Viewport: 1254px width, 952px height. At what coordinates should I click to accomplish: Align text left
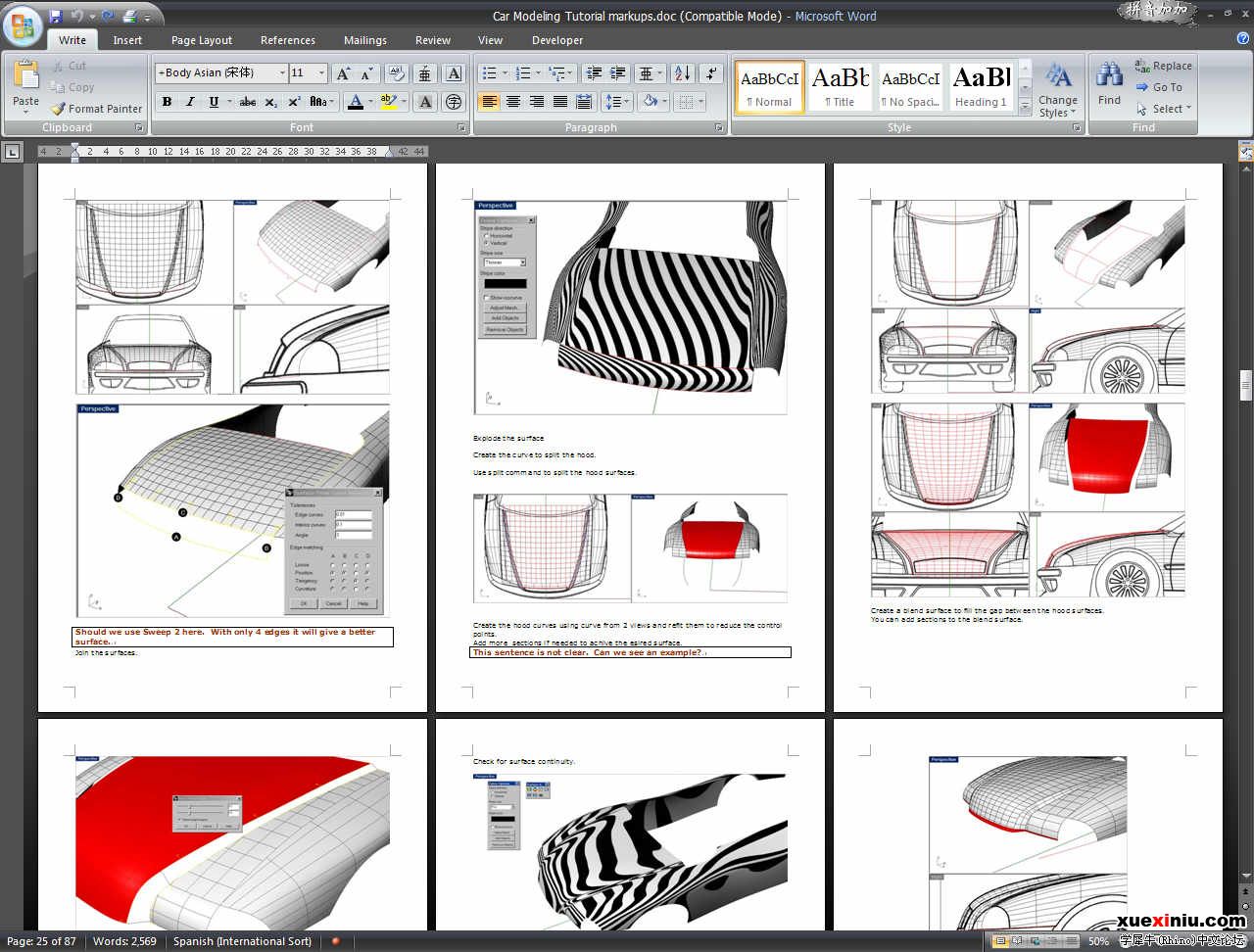[x=489, y=102]
